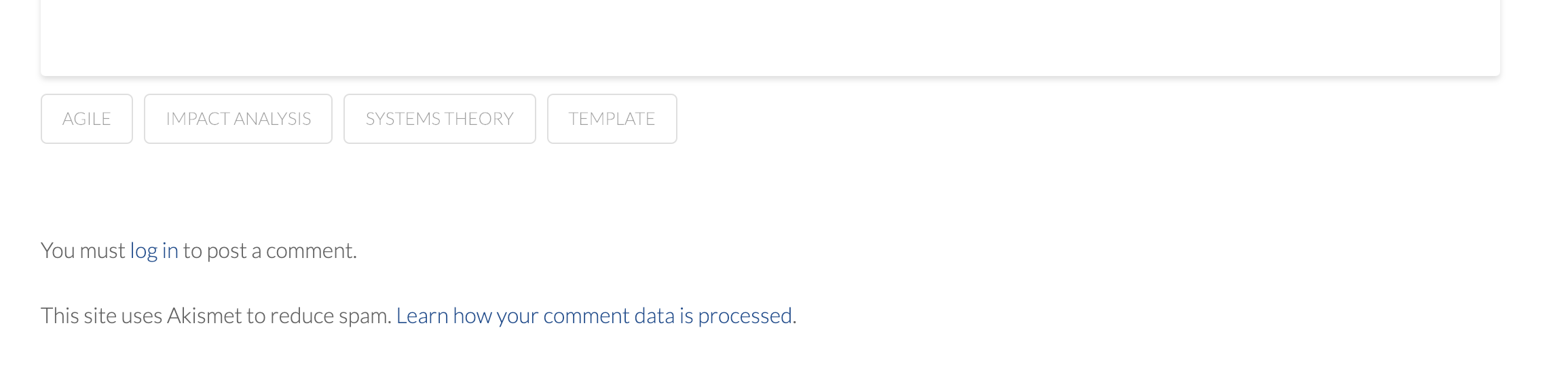Click the "to post a comment" text
The image size is (1568, 387).
269,251
